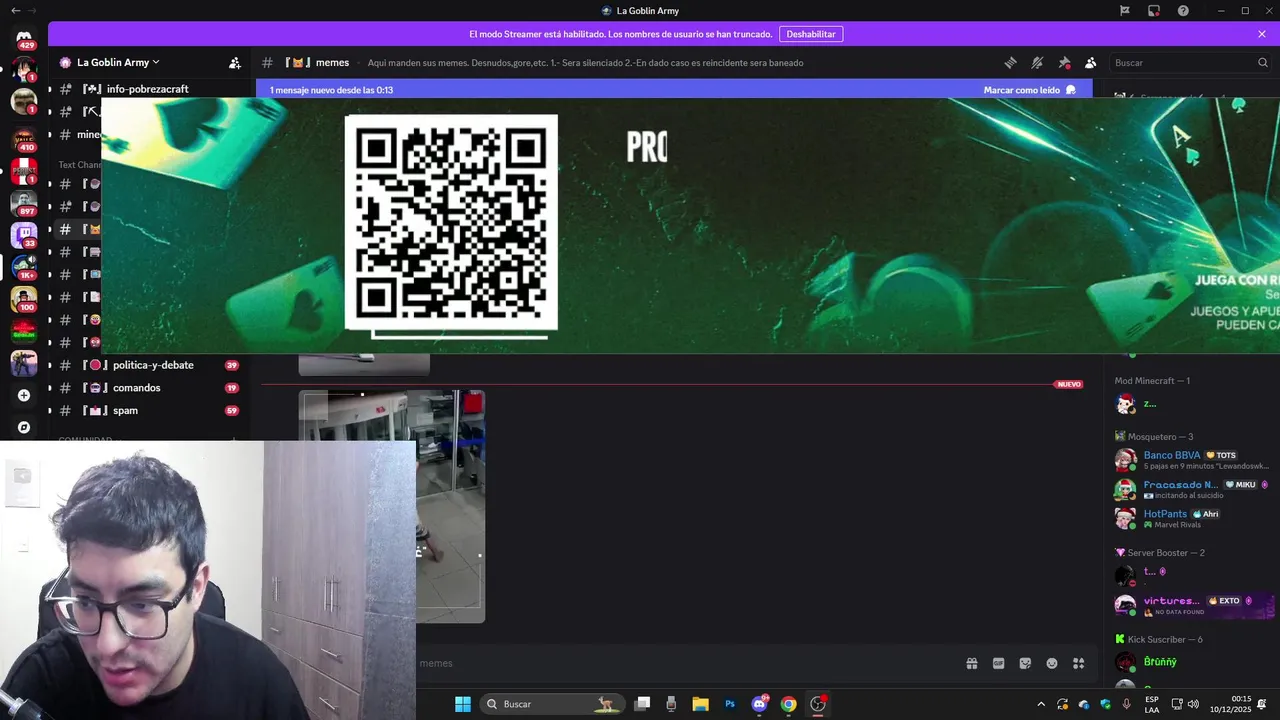Click the screen recording indicator icon in title bar

(1154, 11)
